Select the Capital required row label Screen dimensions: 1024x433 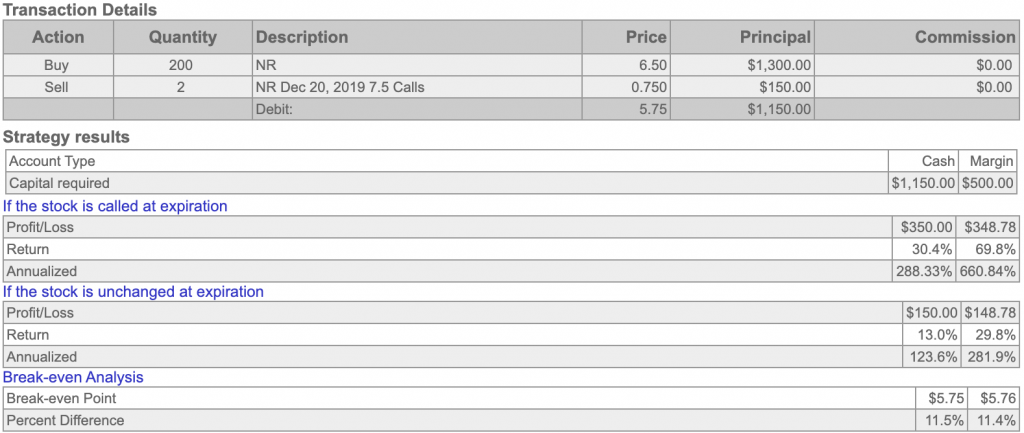coord(447,183)
